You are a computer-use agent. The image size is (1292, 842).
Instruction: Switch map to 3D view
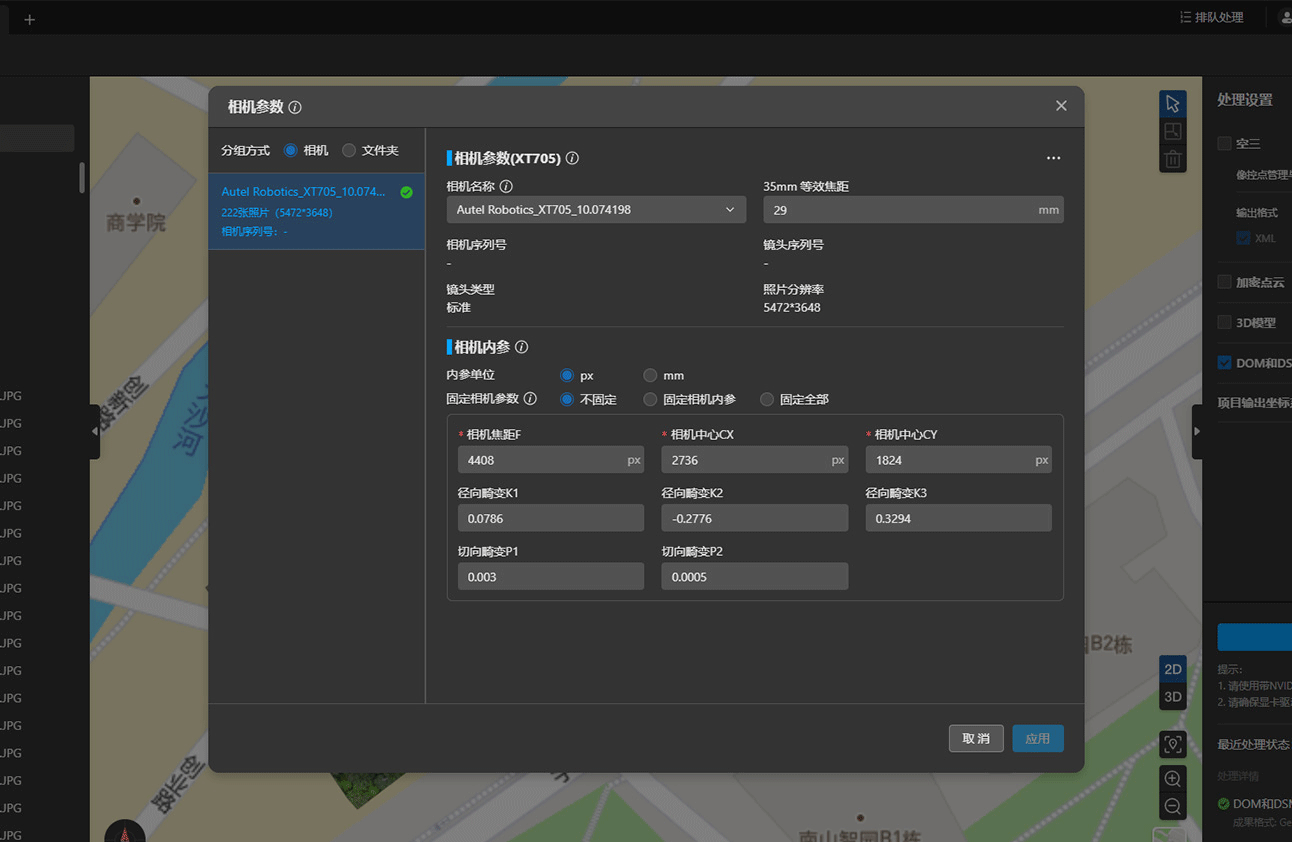[x=1173, y=697]
